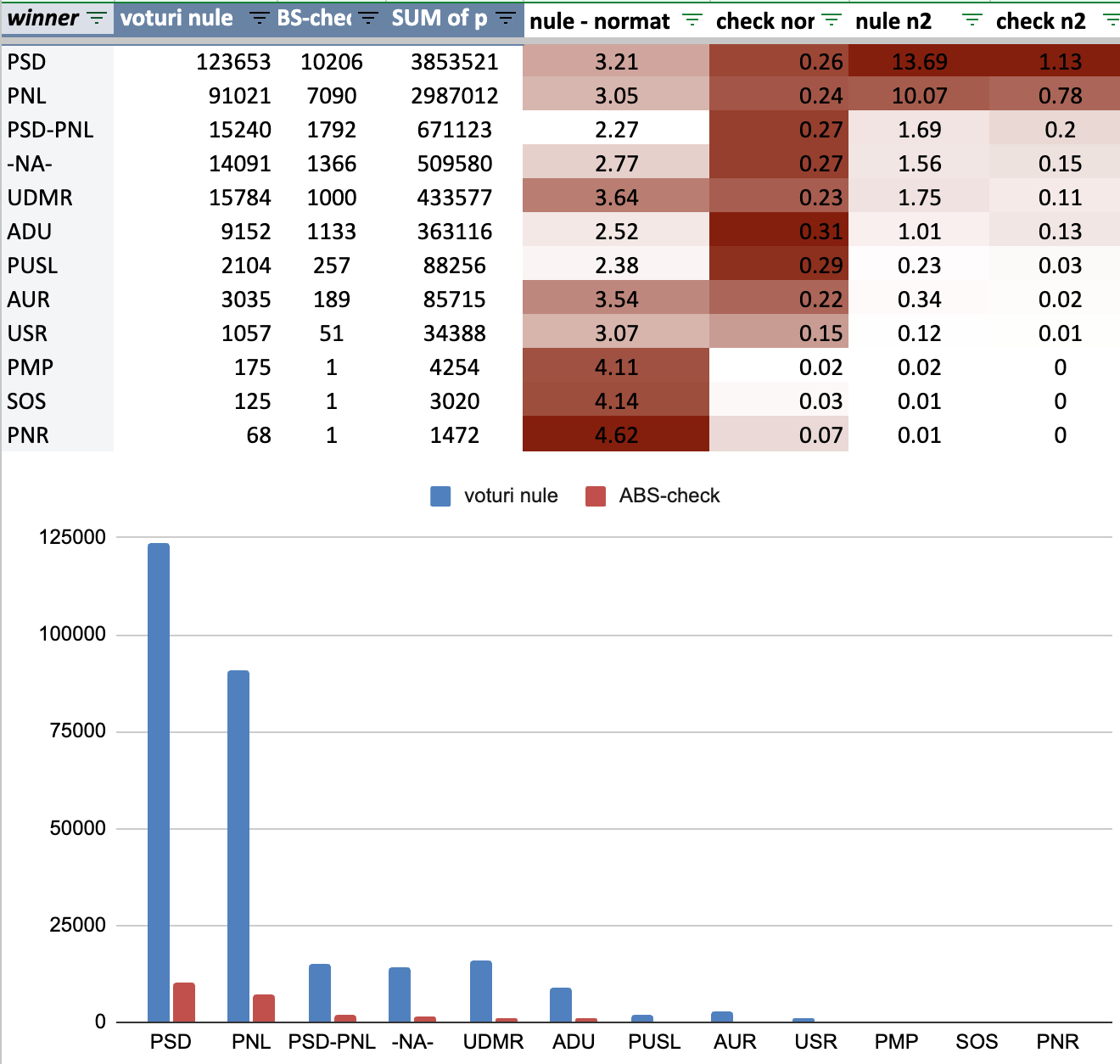Click the red ABS-check legend swatch
This screenshot has height=1064, width=1120.
pyautogui.click(x=596, y=496)
